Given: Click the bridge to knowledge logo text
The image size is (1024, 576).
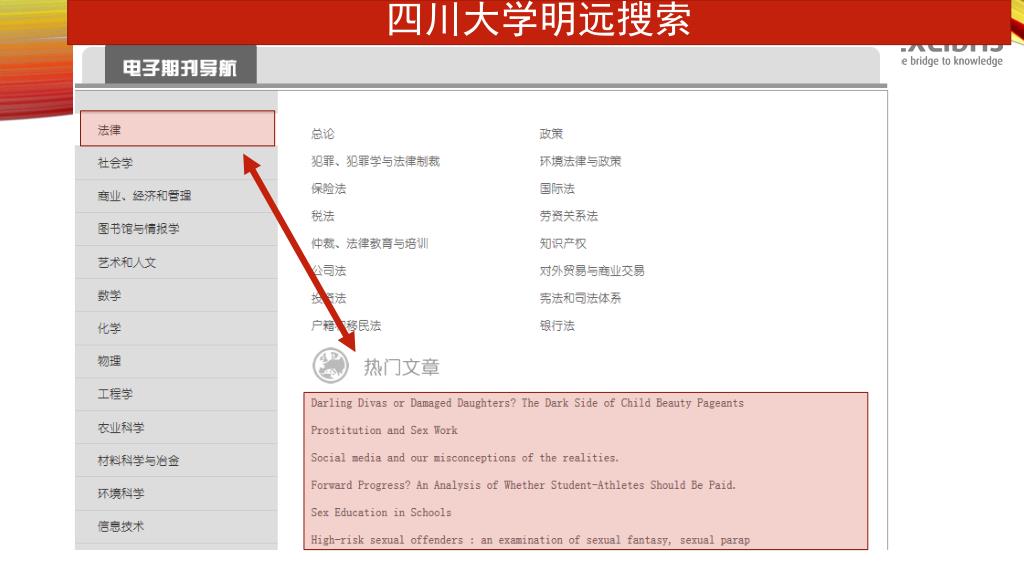Looking at the screenshot, I should [952, 61].
